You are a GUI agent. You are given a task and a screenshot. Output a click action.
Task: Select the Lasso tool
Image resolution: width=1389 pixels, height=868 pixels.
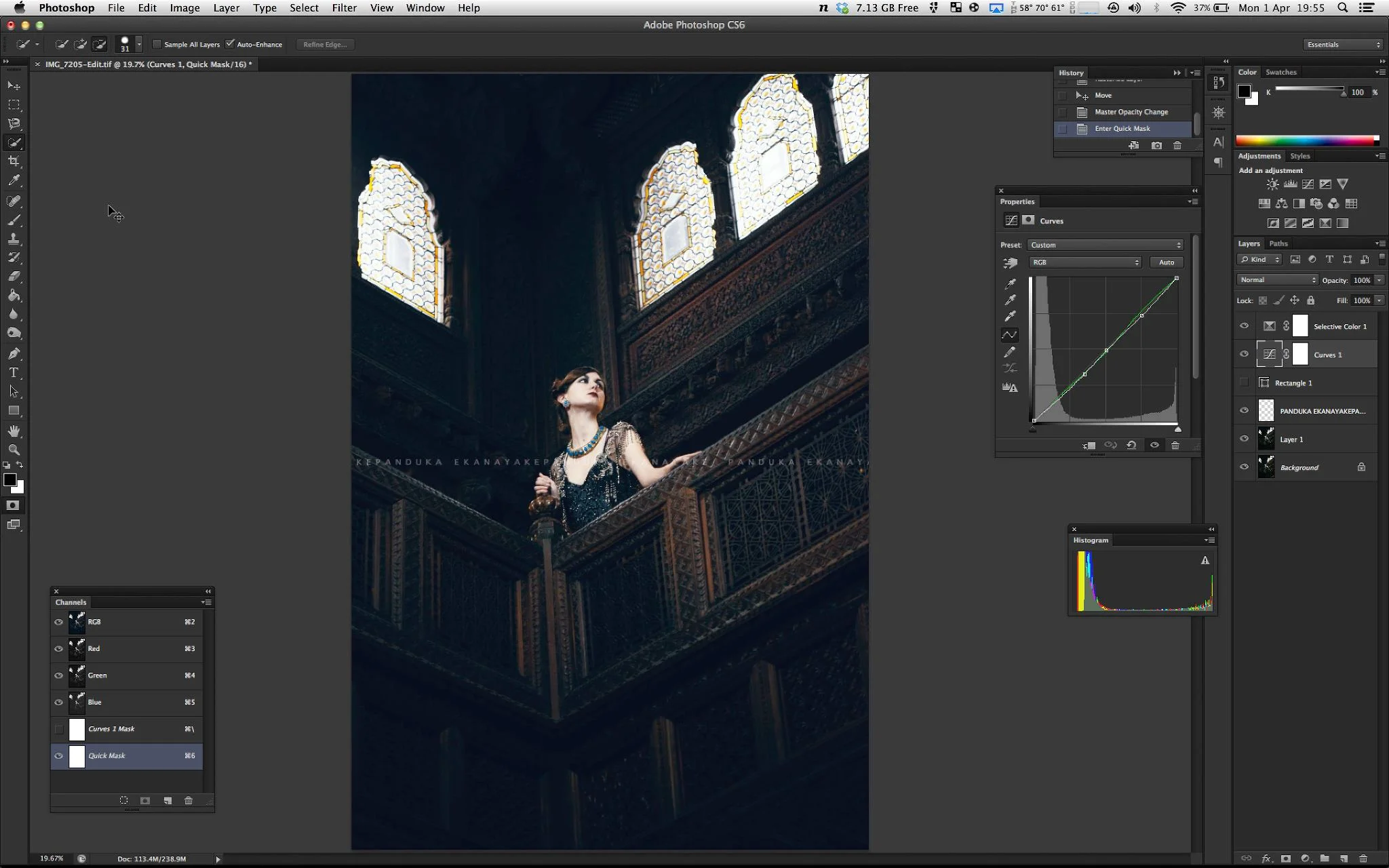14,123
